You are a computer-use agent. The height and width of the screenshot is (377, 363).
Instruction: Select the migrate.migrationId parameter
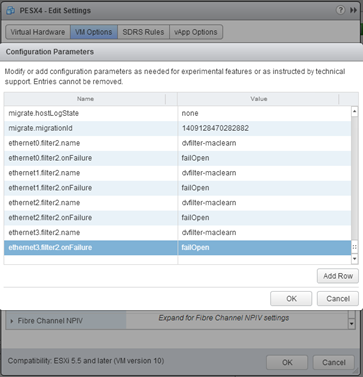coord(91,128)
